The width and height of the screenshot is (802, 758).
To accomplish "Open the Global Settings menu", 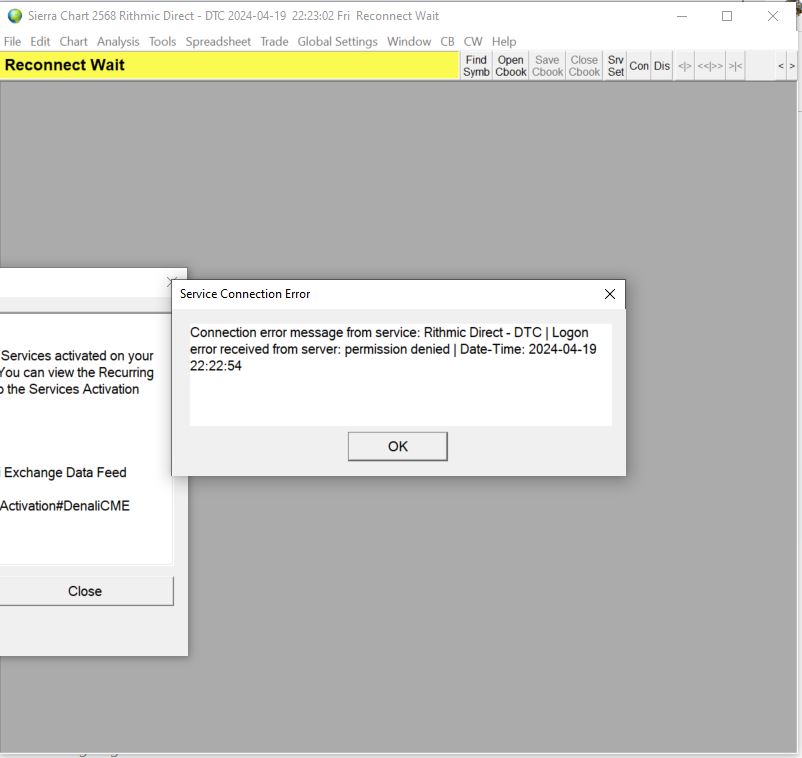I will click(x=338, y=41).
